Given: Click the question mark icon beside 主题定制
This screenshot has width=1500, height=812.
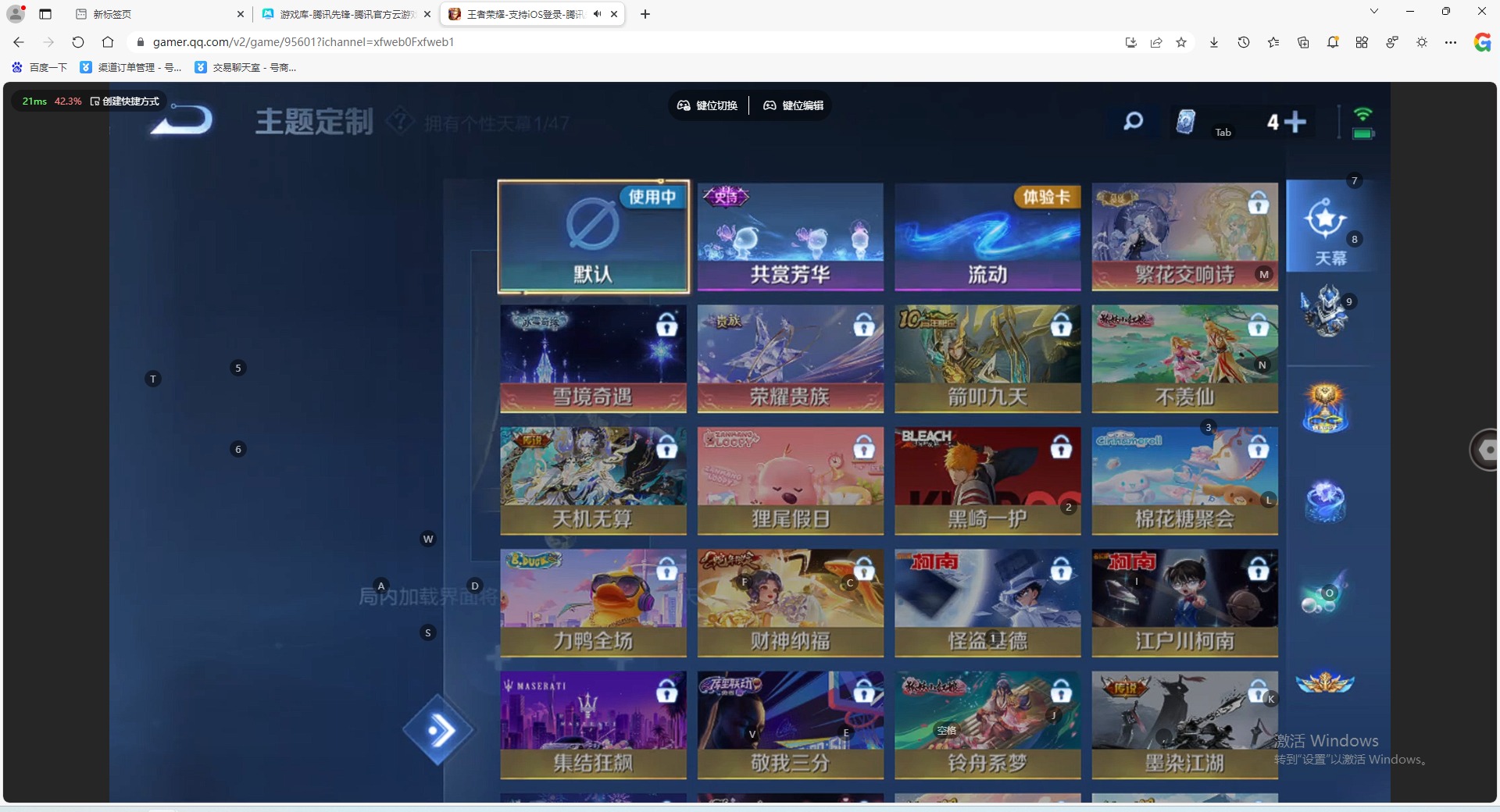Looking at the screenshot, I should pos(400,119).
